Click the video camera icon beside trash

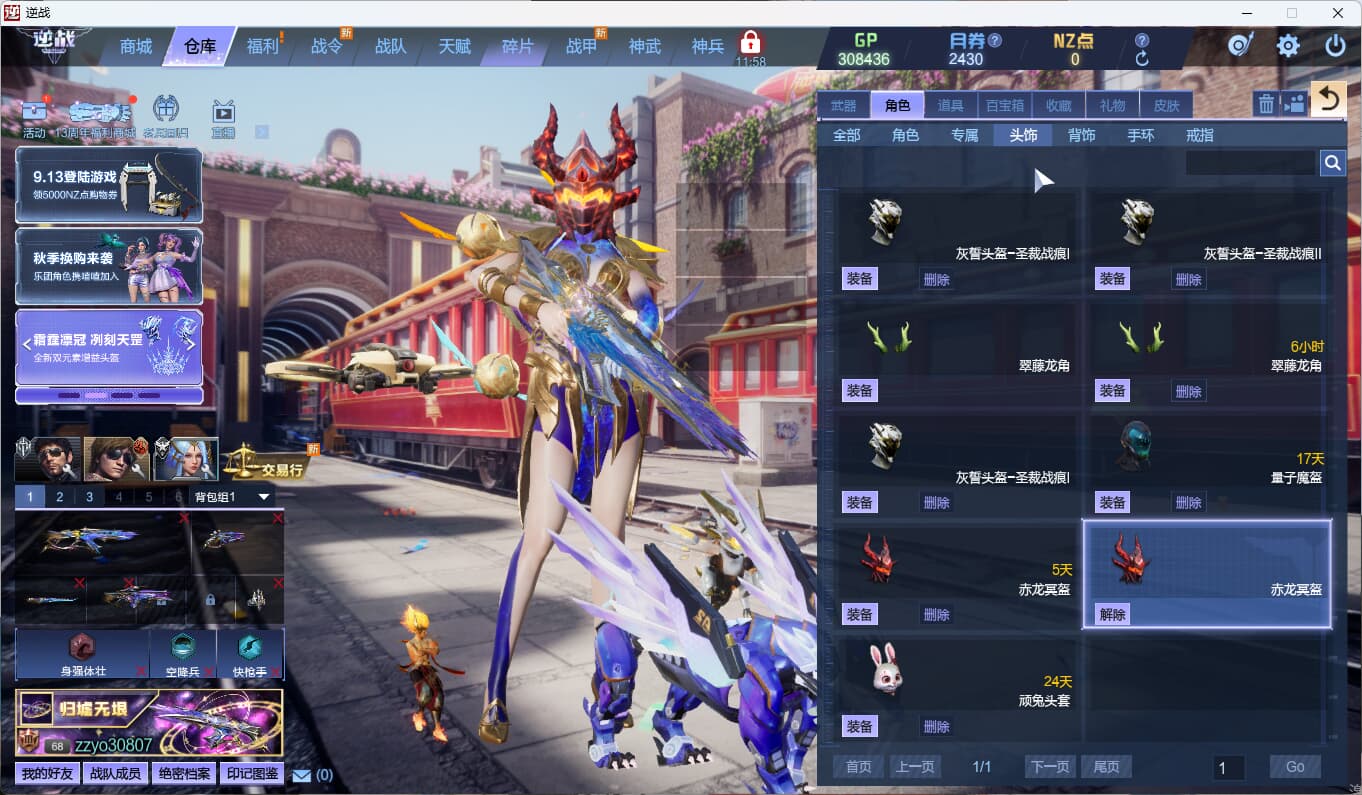tap(1294, 103)
